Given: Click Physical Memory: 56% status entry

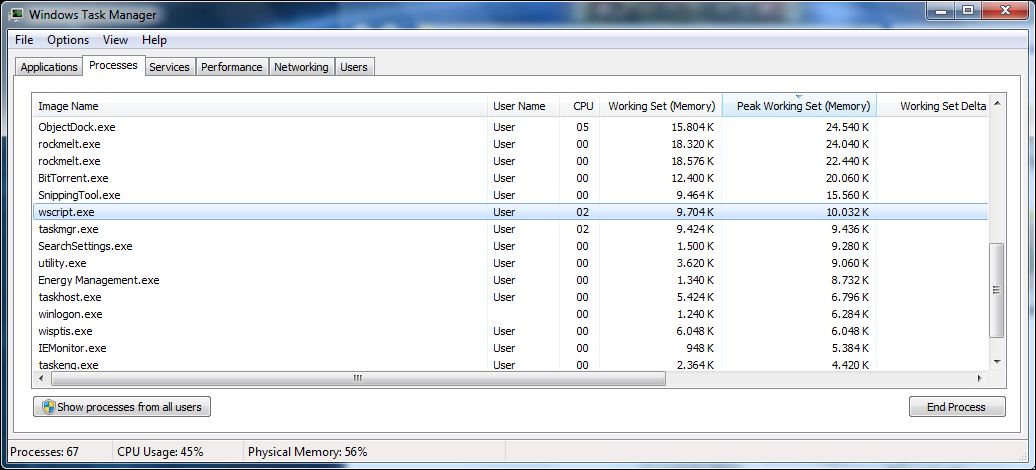Looking at the screenshot, I should [x=307, y=452].
